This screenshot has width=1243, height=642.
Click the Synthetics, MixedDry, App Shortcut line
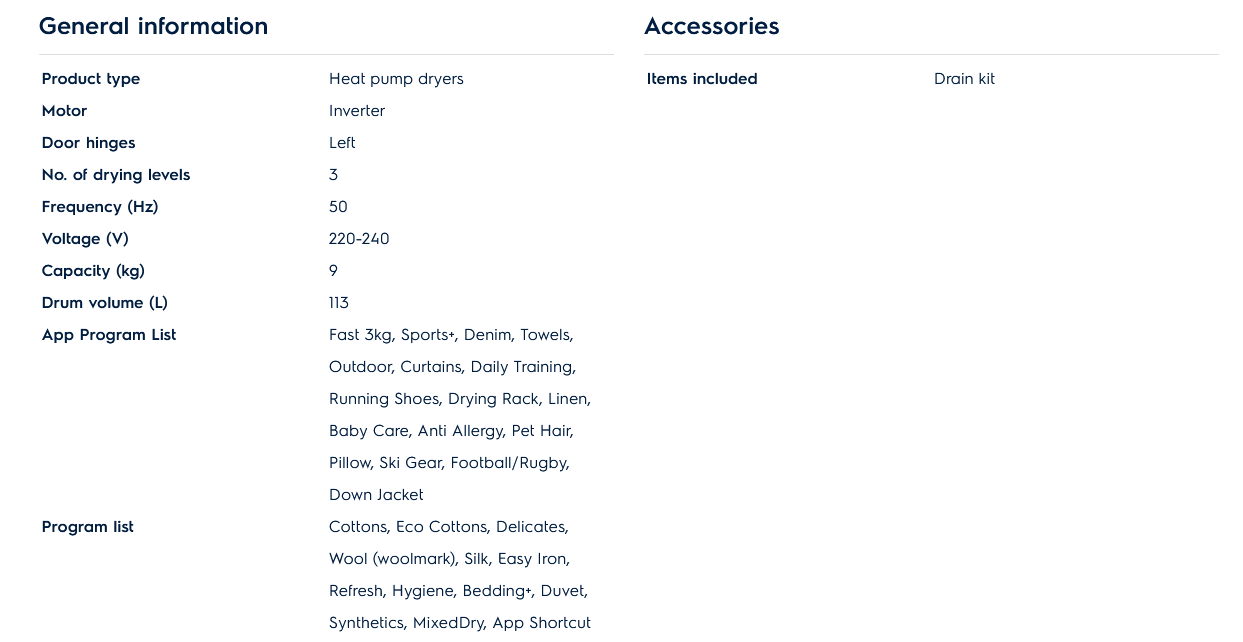point(460,623)
